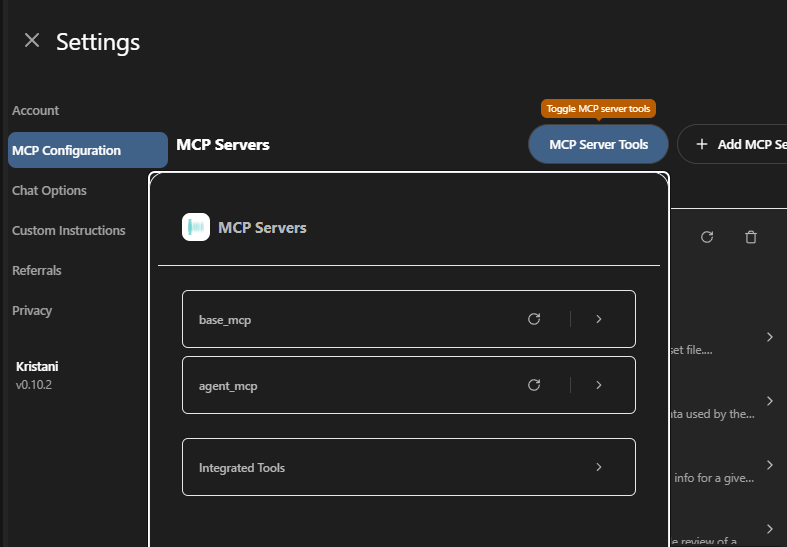This screenshot has height=547, width=787.
Task: Toggle the MCP Server Tools panel
Action: [598, 144]
